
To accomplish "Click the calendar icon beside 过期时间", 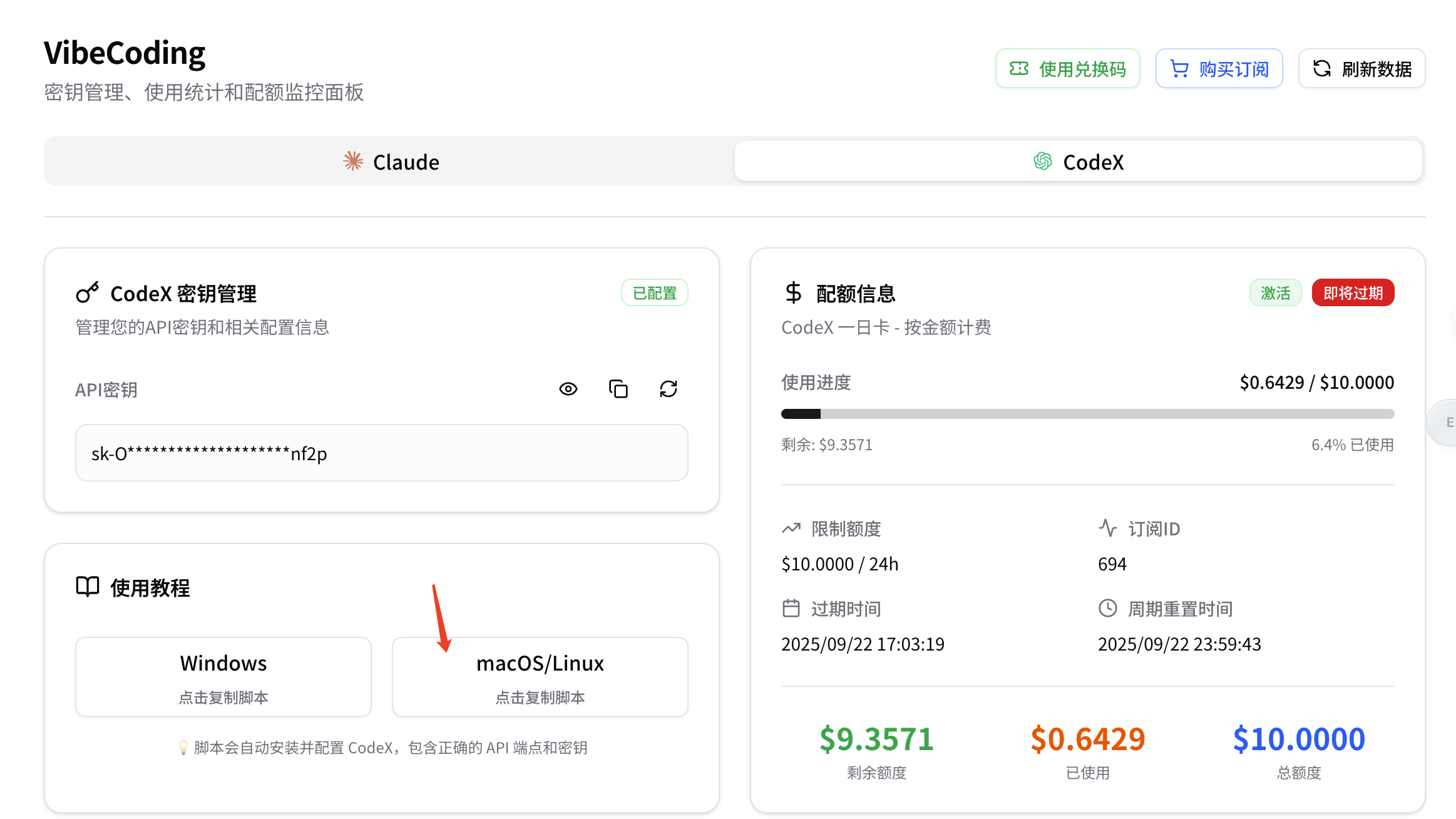I will pyautogui.click(x=791, y=608).
